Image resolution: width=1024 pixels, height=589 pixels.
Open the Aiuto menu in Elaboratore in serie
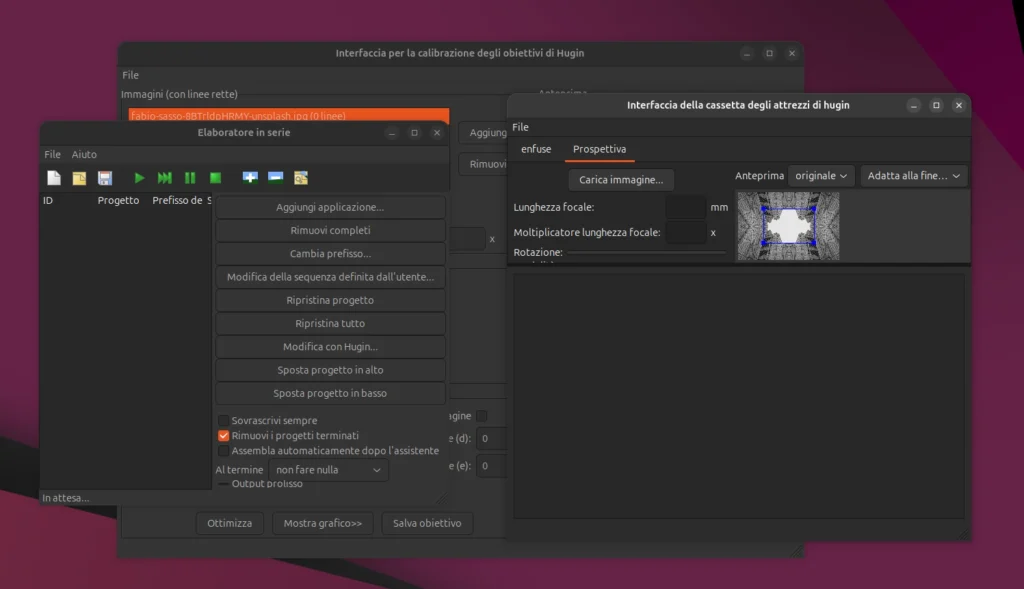pyautogui.click(x=84, y=155)
